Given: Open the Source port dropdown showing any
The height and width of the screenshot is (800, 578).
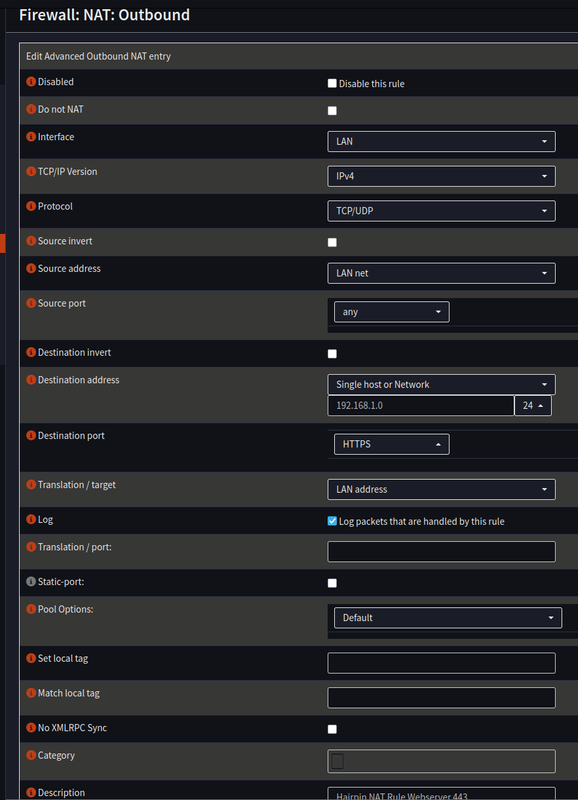Looking at the screenshot, I should pos(392,312).
